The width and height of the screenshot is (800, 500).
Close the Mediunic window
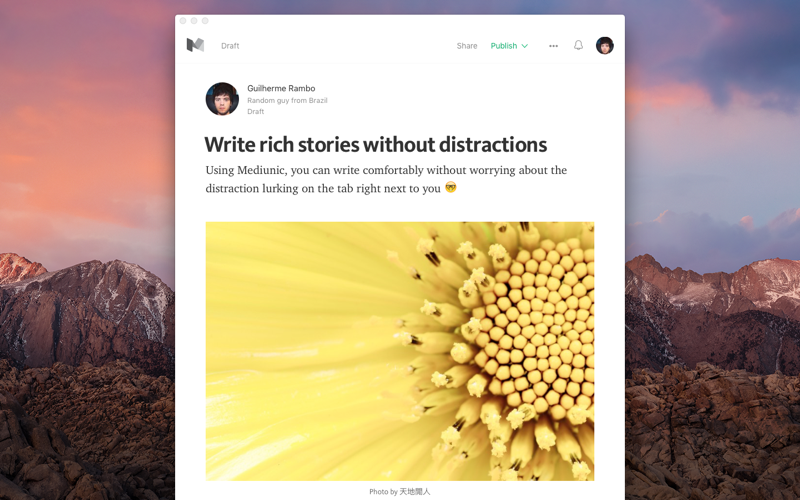tap(183, 21)
